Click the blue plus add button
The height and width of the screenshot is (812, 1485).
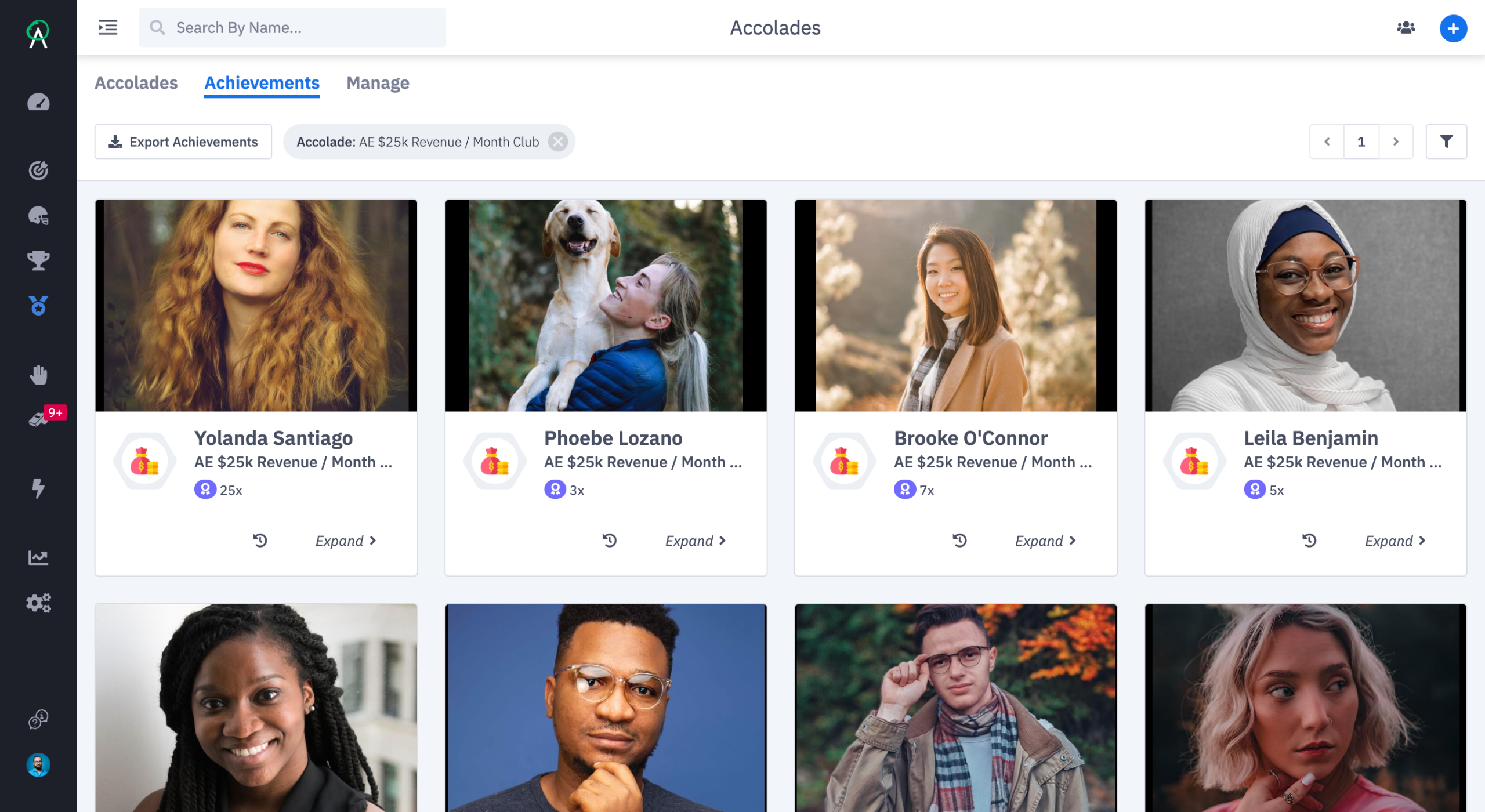point(1453,28)
